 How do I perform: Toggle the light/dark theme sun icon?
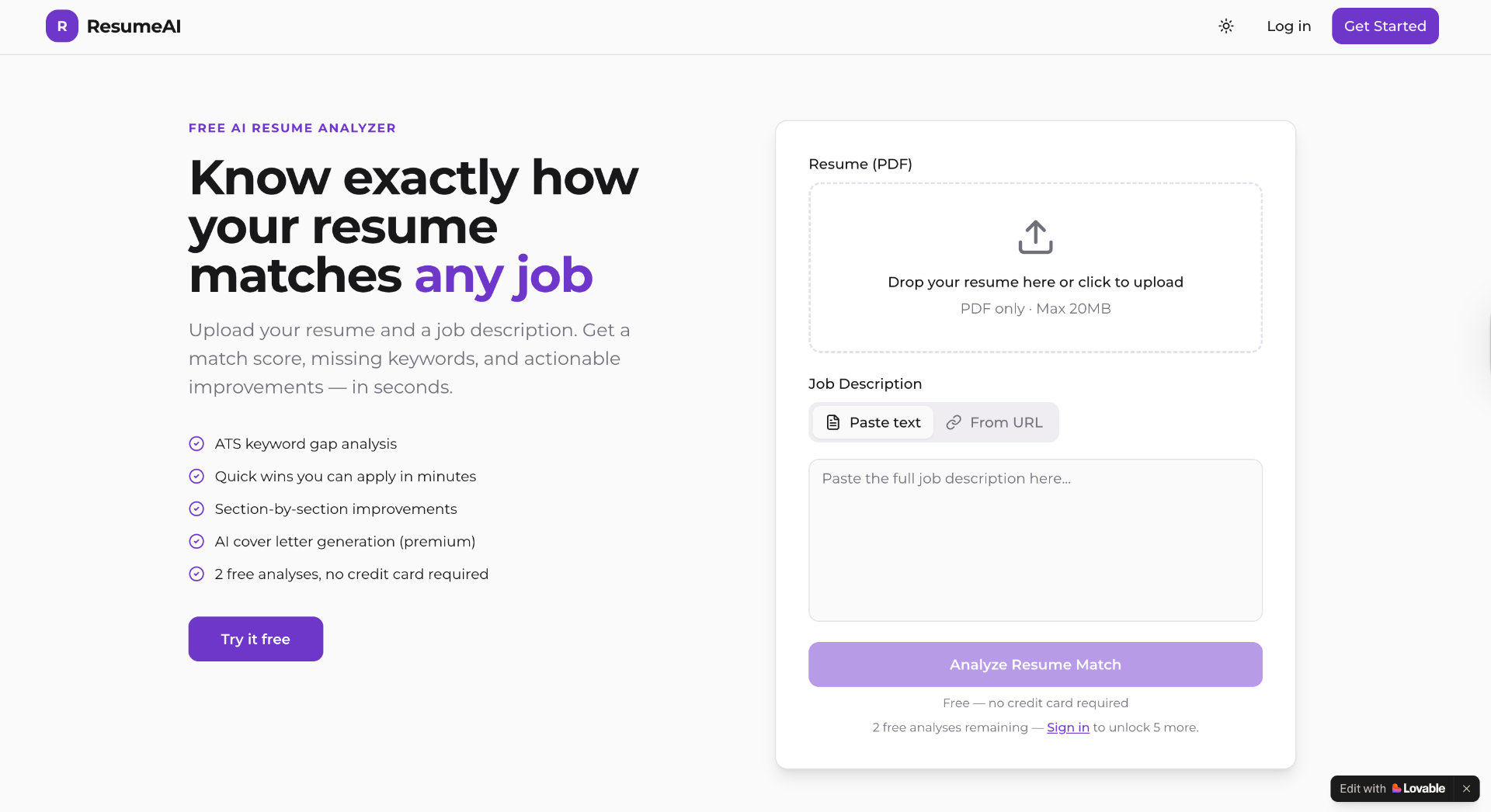1226,26
